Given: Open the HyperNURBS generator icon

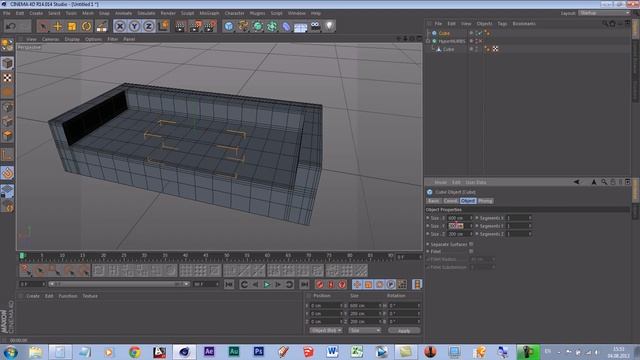Looking at the screenshot, I should (x=258, y=26).
